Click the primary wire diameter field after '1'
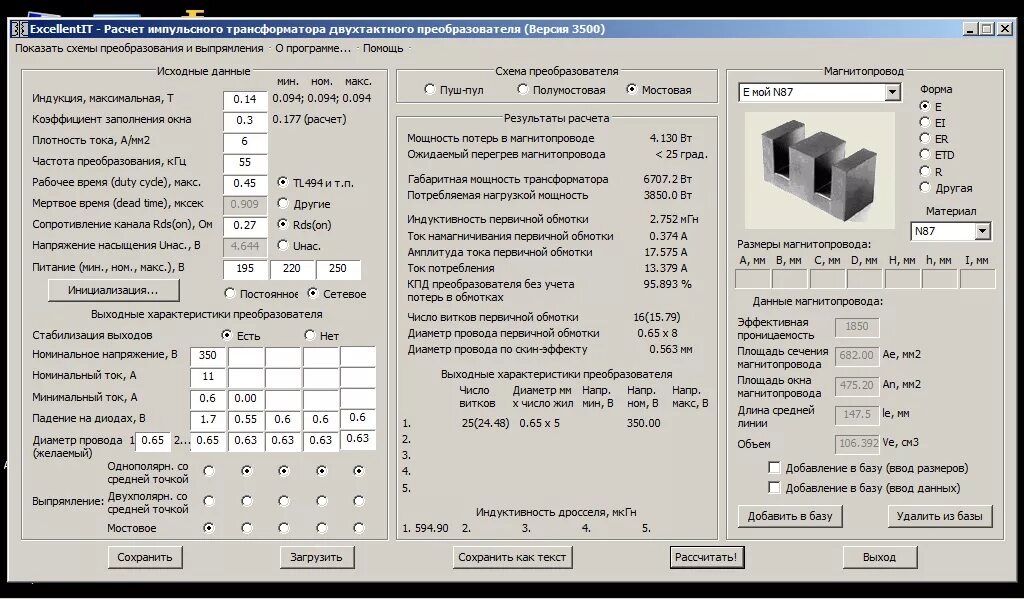Image resolution: width=1024 pixels, height=600 pixels. coord(153,440)
